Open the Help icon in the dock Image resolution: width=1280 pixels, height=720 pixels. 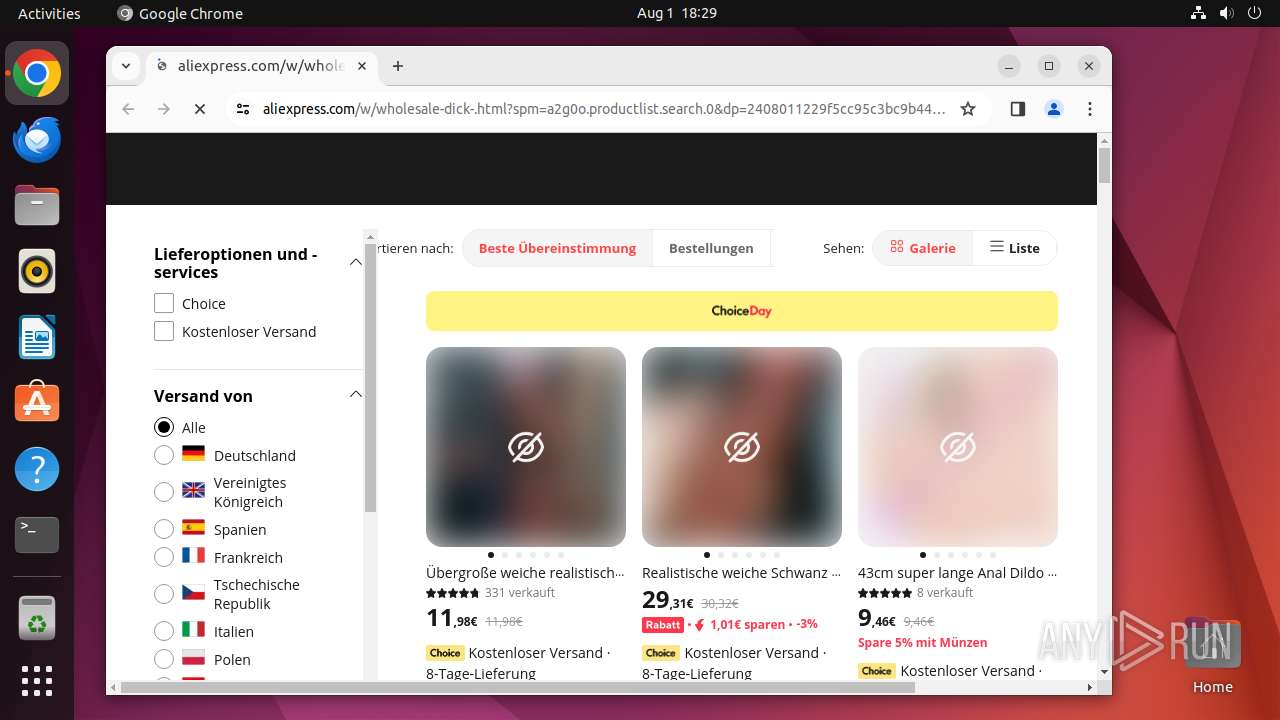click(x=37, y=469)
